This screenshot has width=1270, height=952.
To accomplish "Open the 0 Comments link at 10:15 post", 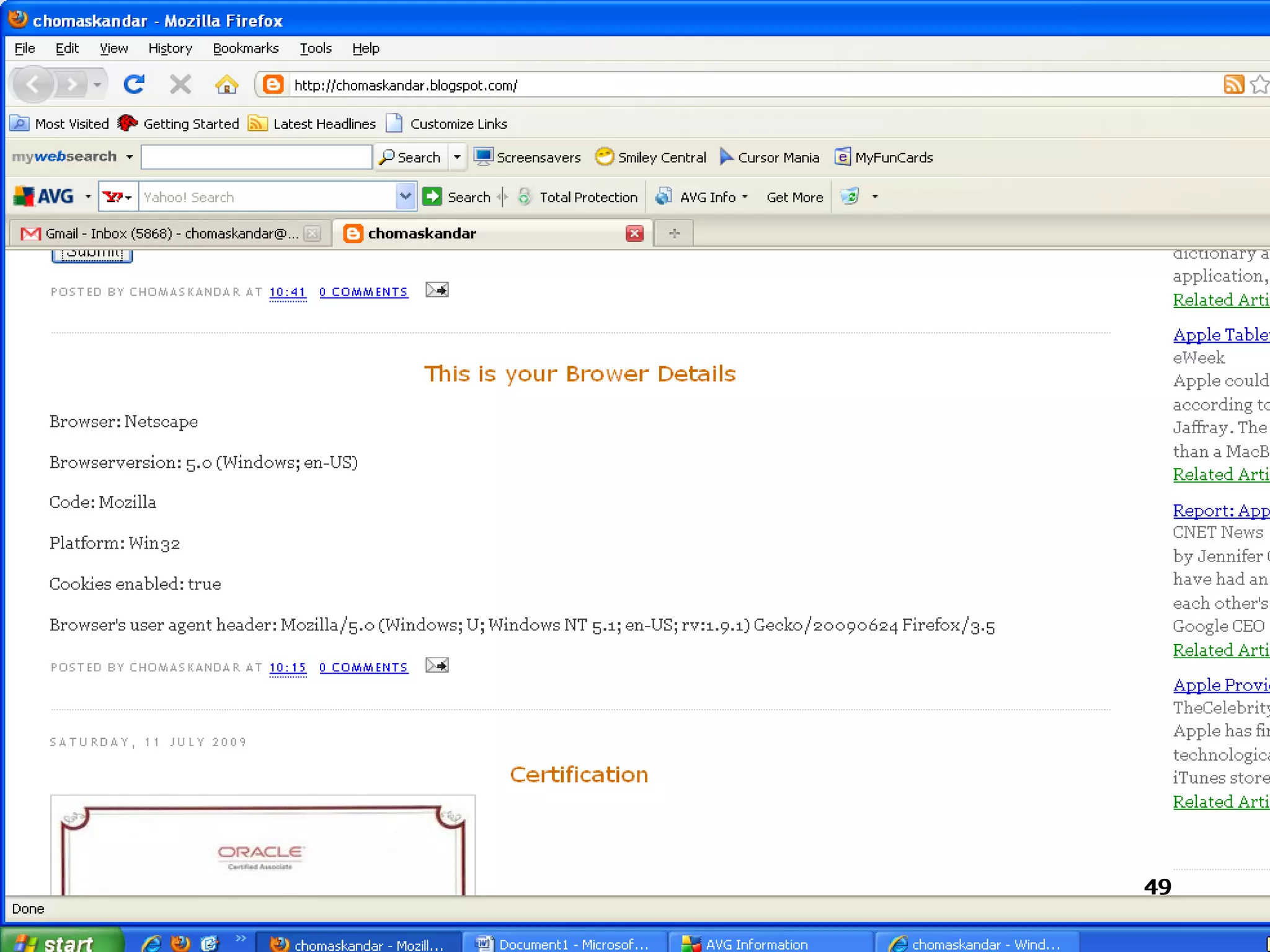I will 363,668.
